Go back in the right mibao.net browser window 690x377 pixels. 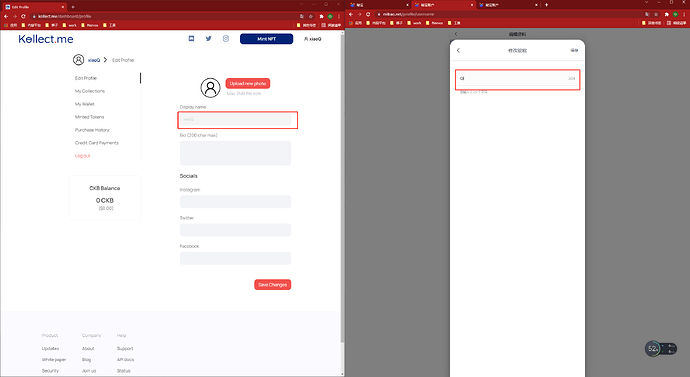(x=351, y=14)
